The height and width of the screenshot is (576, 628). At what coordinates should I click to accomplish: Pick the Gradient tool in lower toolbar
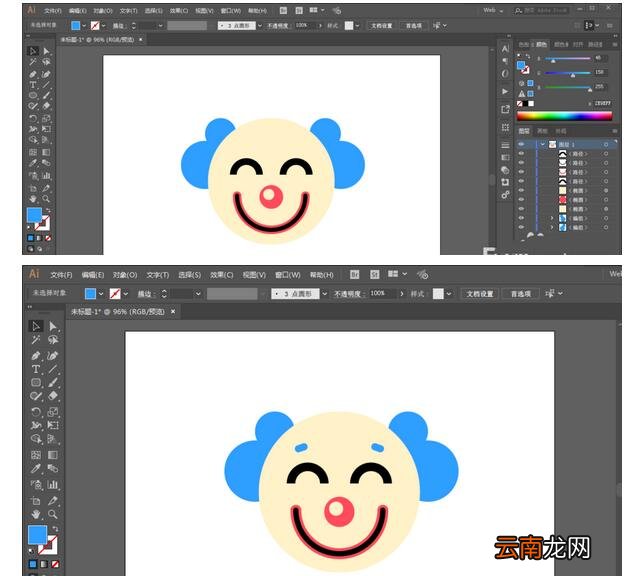pos(52,455)
